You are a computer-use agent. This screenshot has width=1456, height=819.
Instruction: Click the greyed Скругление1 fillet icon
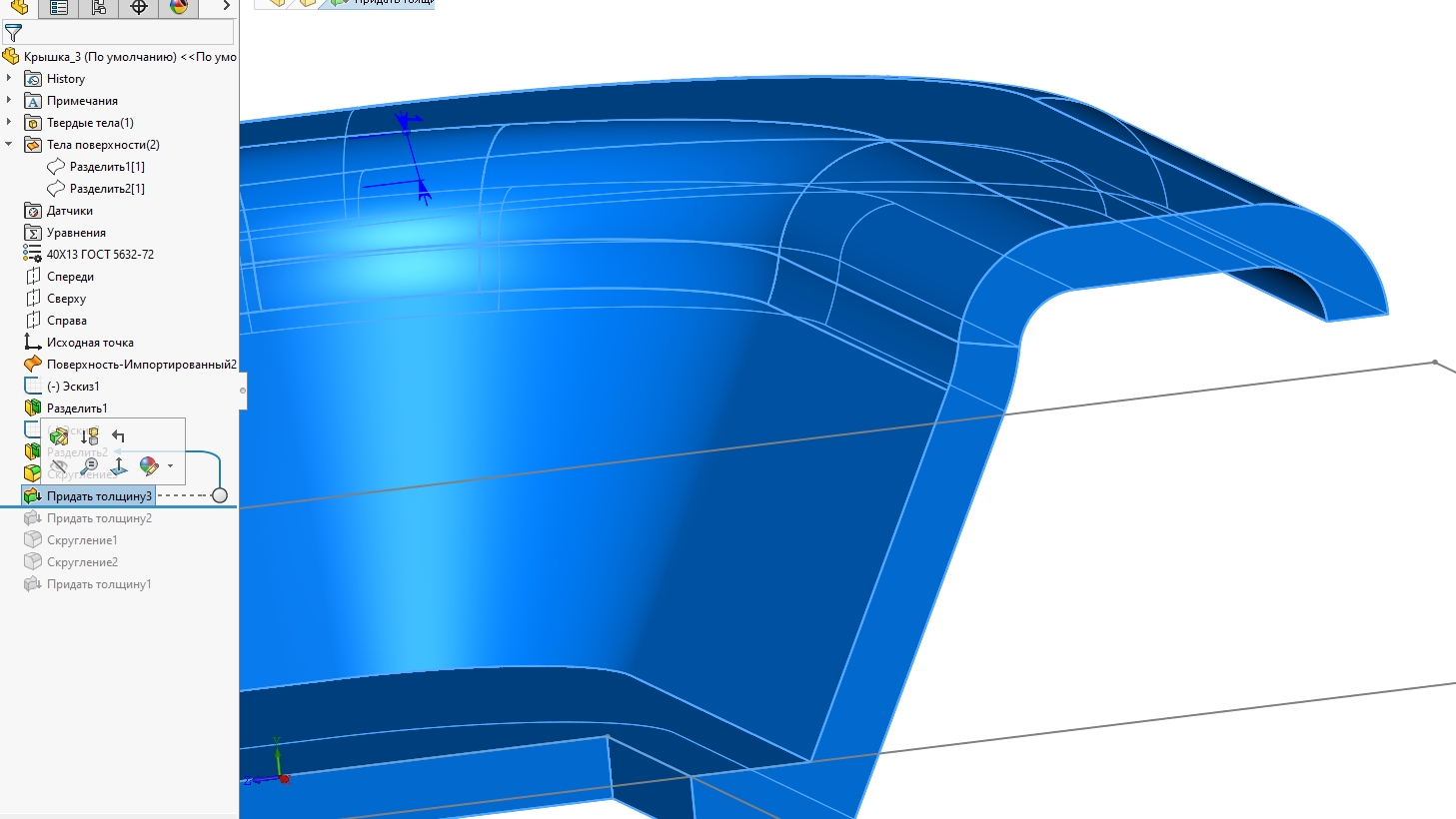coord(33,540)
